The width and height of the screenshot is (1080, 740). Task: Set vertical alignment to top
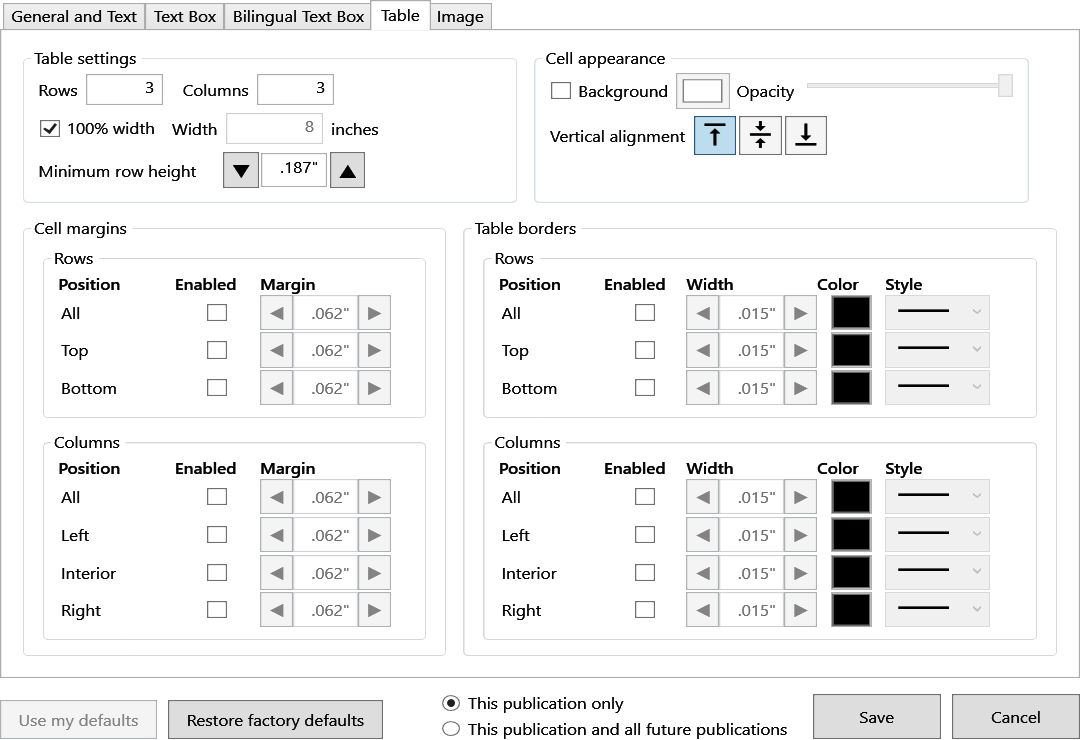(x=715, y=135)
